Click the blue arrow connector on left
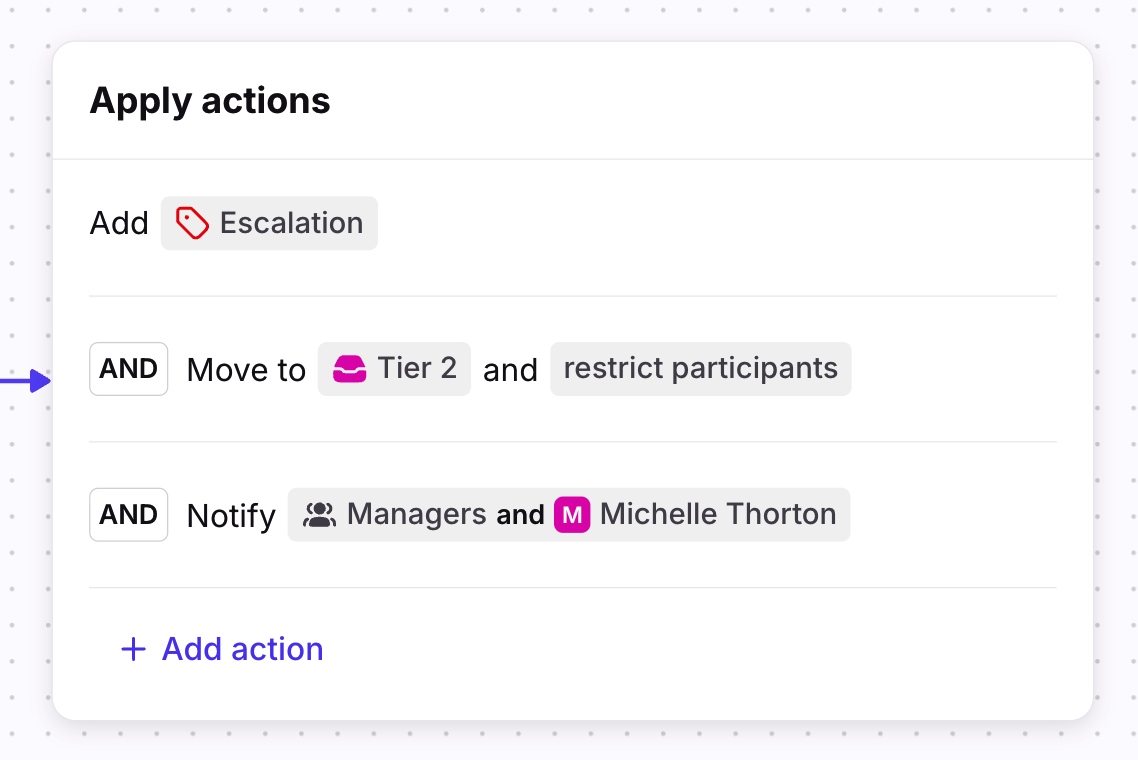The image size is (1138, 760). click(x=27, y=381)
